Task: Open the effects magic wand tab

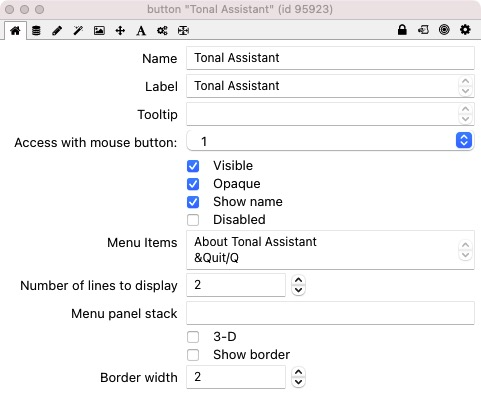Action: tap(78, 31)
